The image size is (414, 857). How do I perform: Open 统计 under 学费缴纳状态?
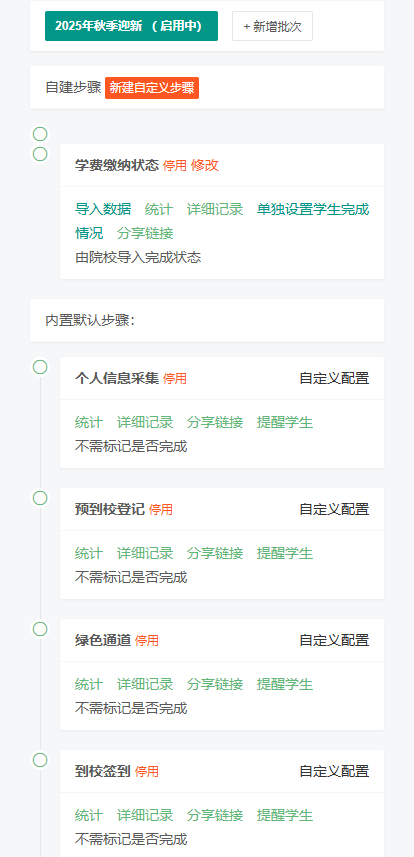pos(159,209)
